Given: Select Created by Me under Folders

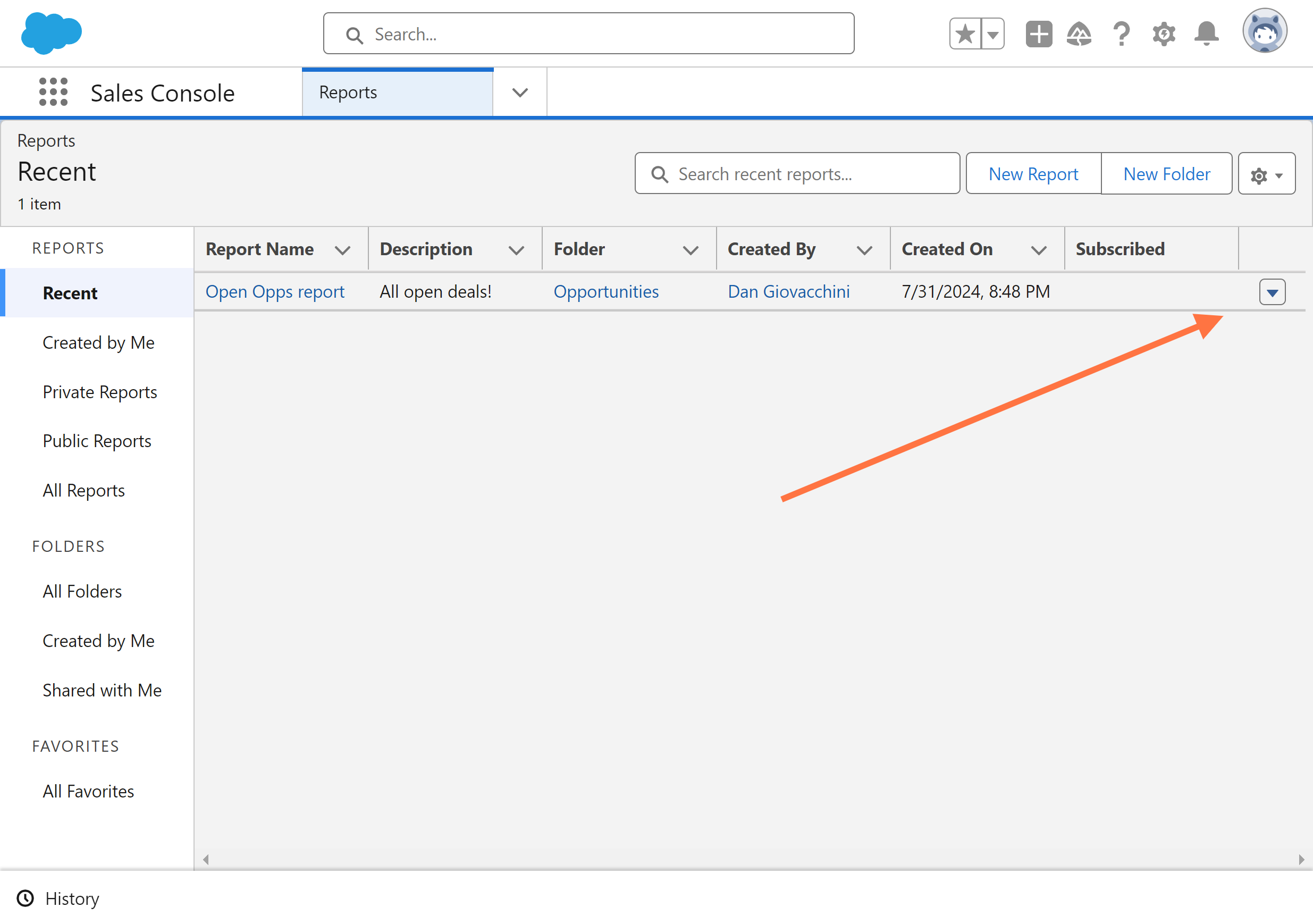Looking at the screenshot, I should pos(98,641).
